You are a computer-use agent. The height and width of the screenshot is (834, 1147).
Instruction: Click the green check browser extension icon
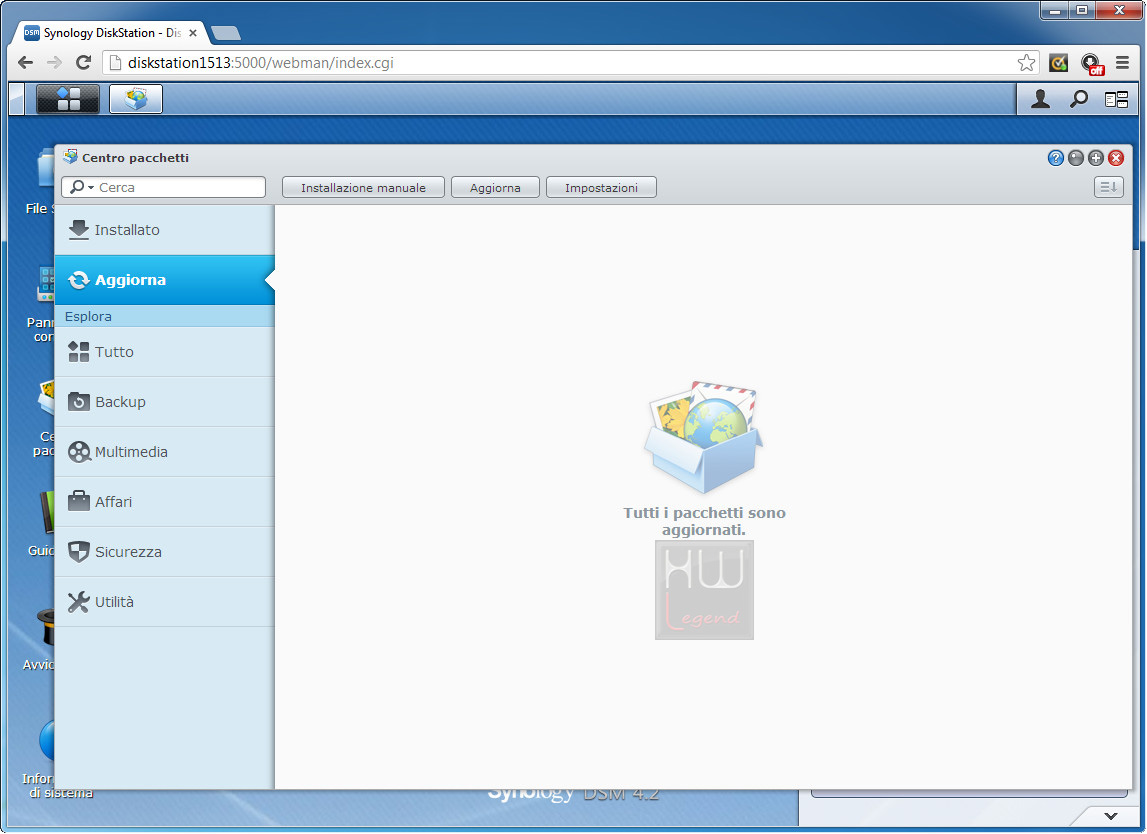(1058, 63)
